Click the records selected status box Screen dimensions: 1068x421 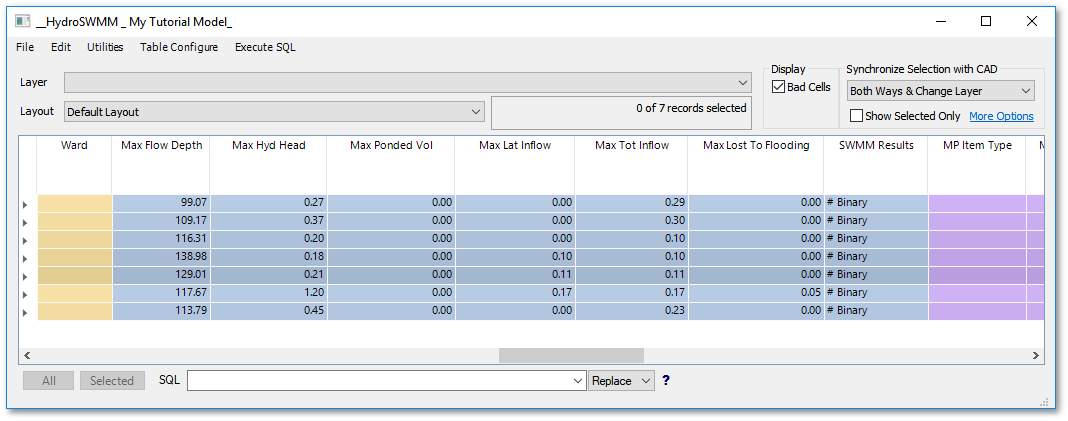[x=621, y=112]
